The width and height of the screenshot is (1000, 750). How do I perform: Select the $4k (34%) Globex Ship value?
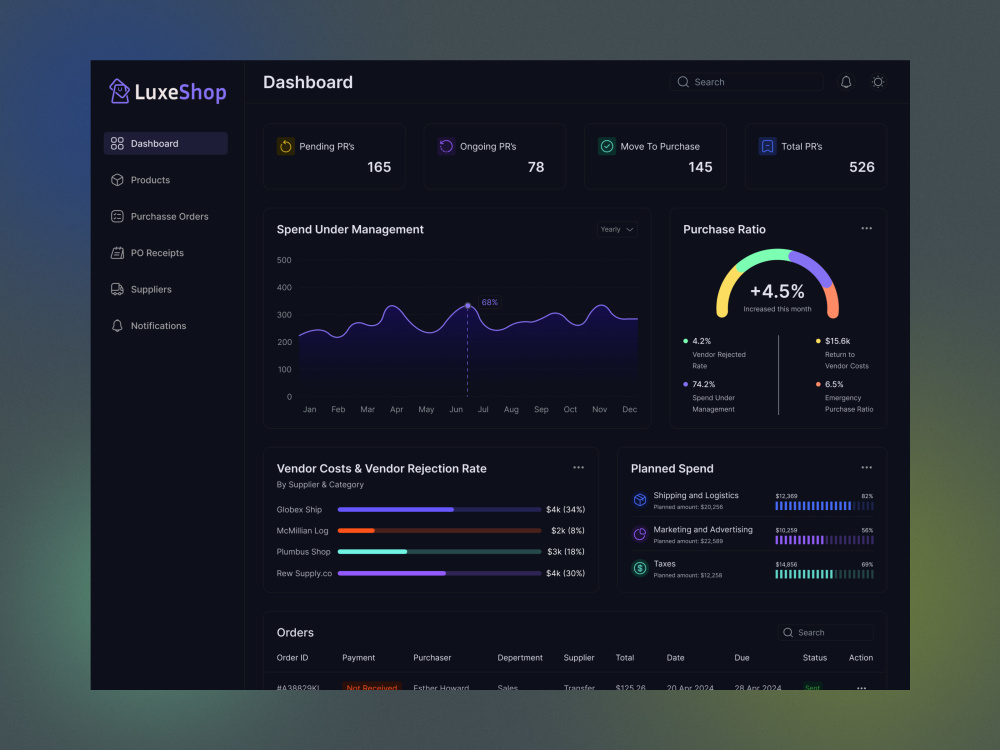pos(565,510)
